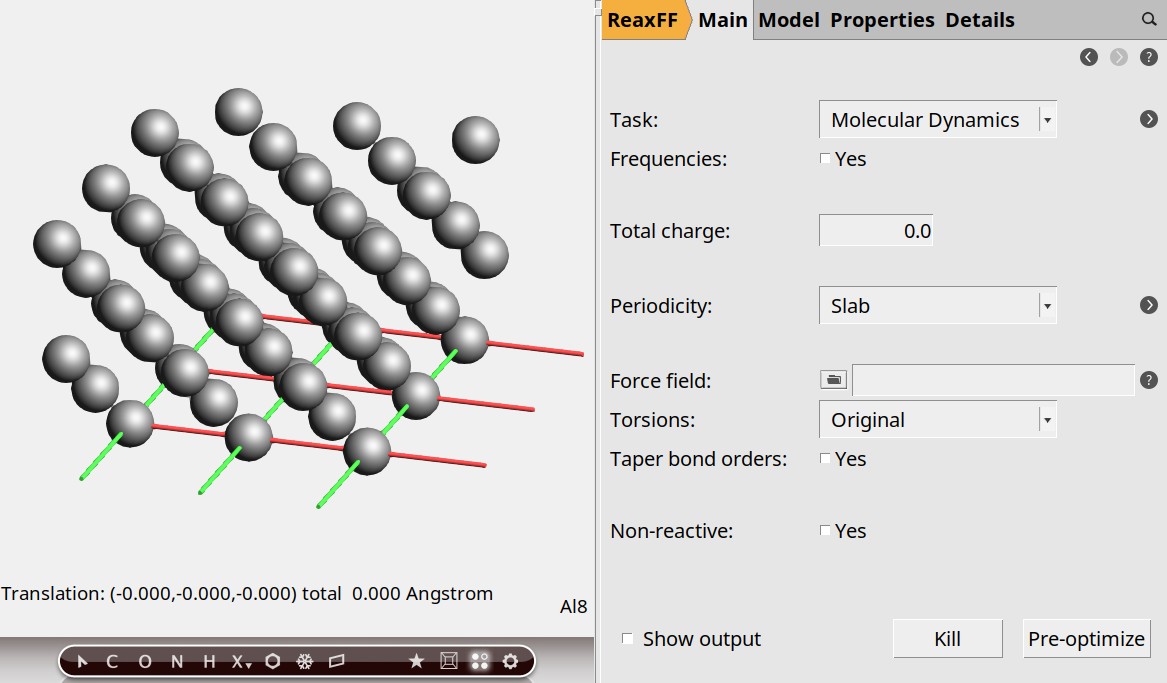
Task: Open the Torsions dropdown
Action: click(x=937, y=420)
